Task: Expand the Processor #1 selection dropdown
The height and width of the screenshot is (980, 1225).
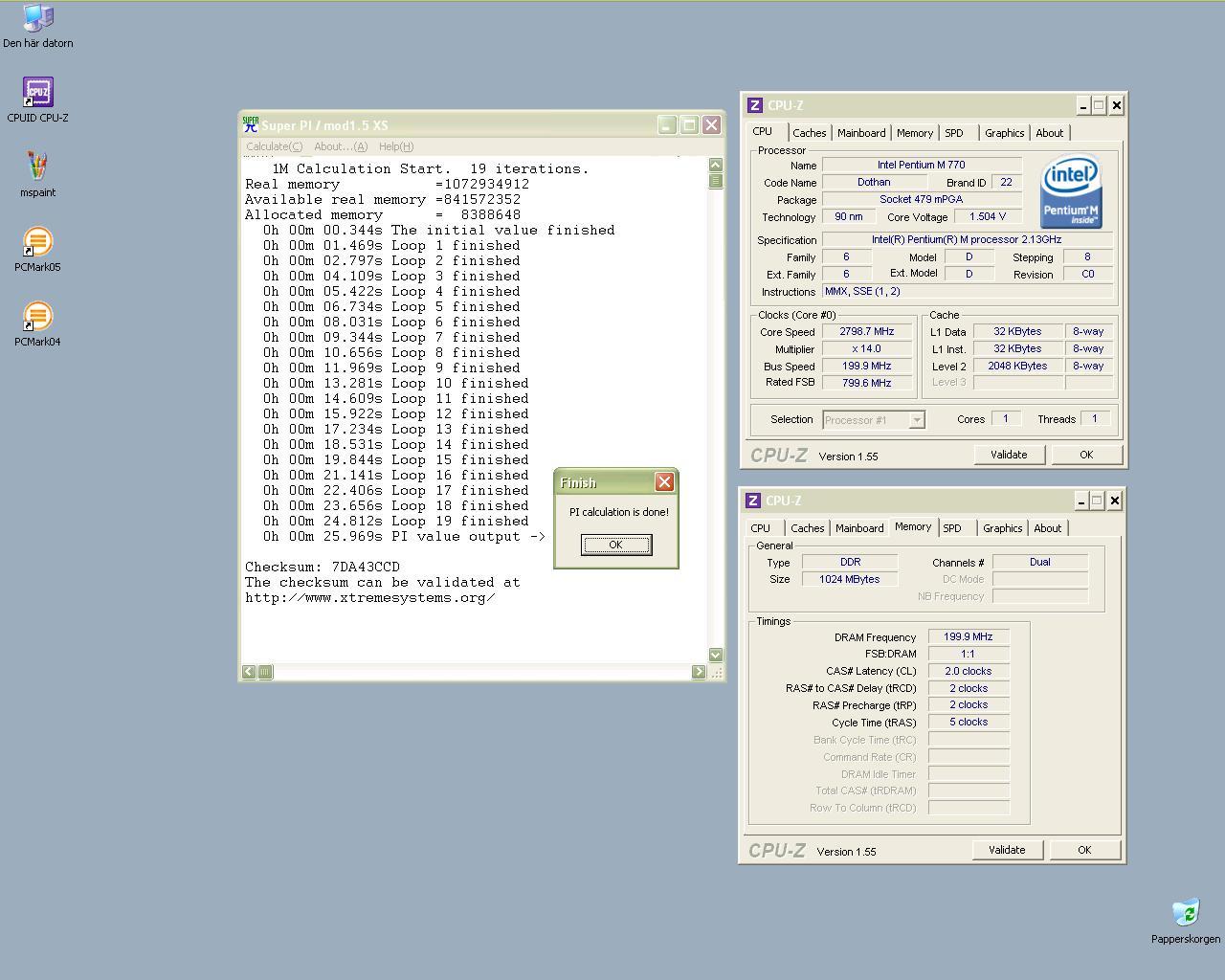Action: pos(917,420)
